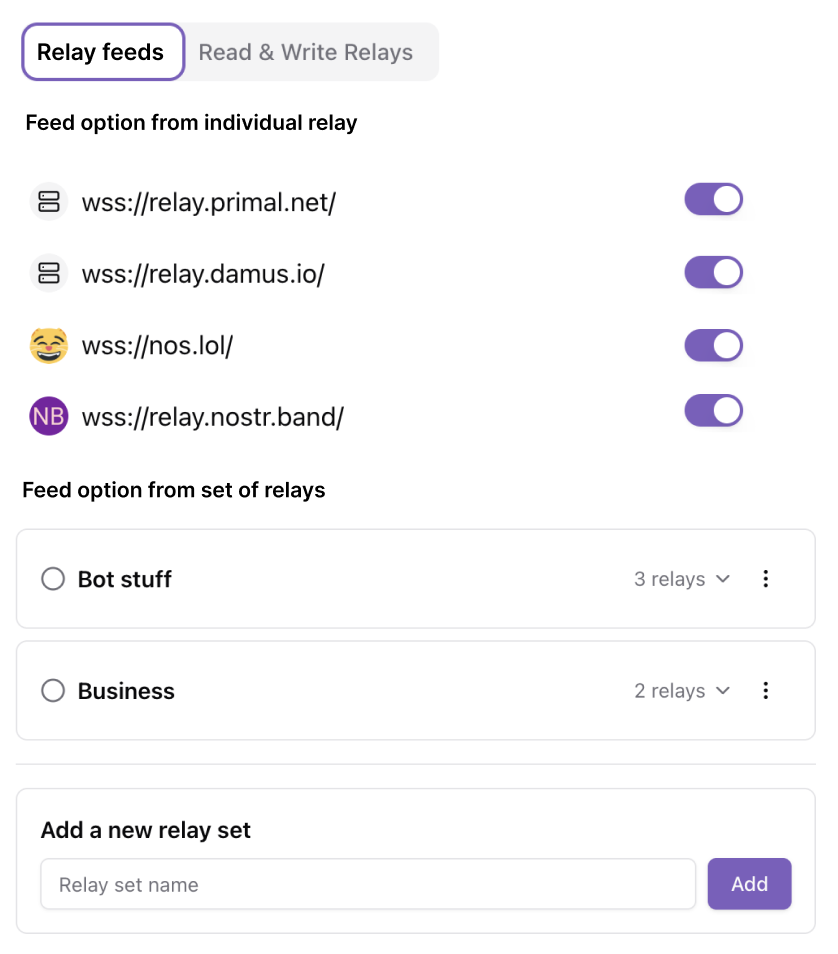Open the three-dot menu for Bot stuff
The image size is (838, 954).
766,579
